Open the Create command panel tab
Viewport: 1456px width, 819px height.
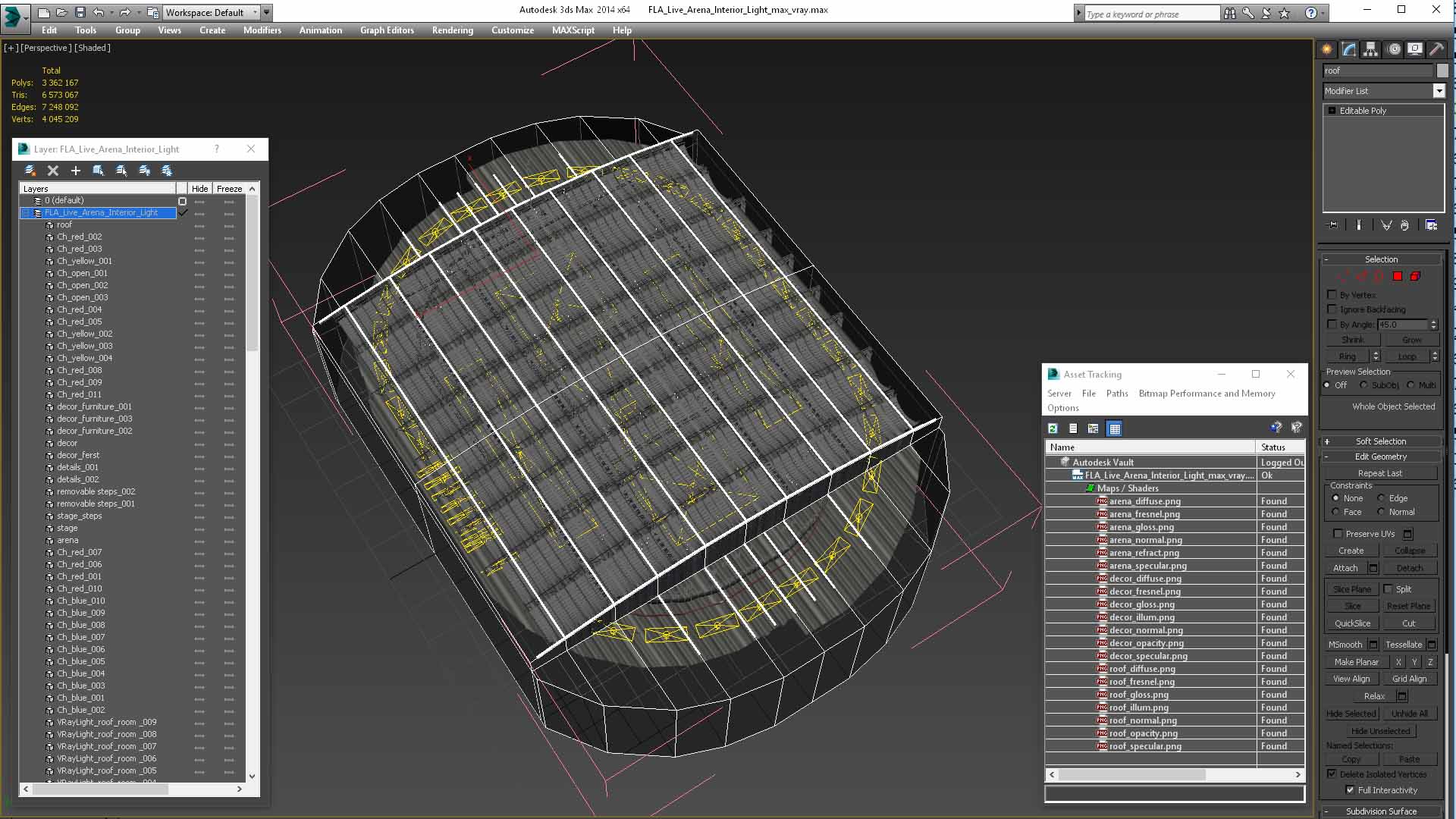click(x=1327, y=49)
